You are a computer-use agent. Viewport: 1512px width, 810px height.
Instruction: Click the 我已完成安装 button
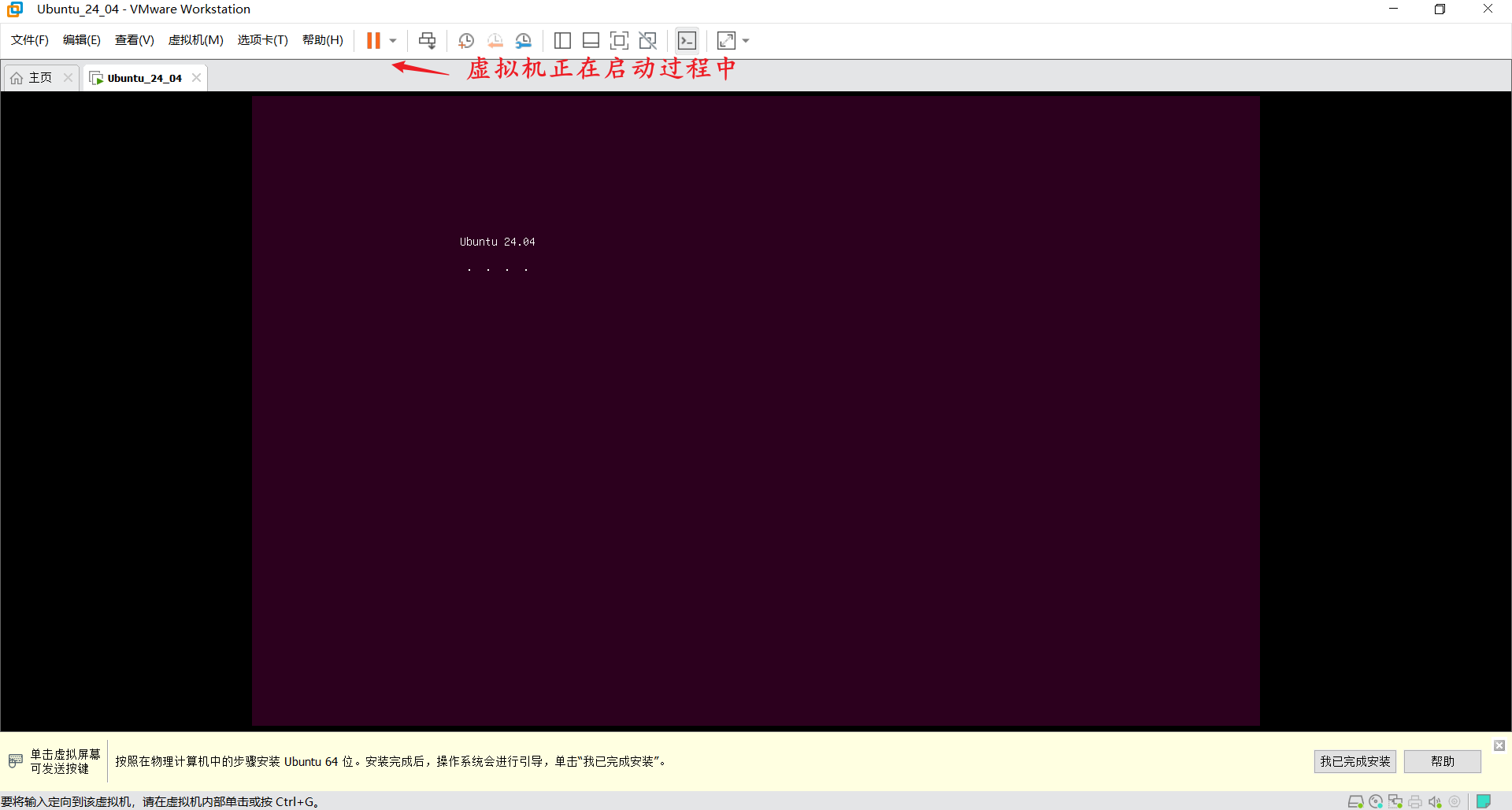(1354, 761)
